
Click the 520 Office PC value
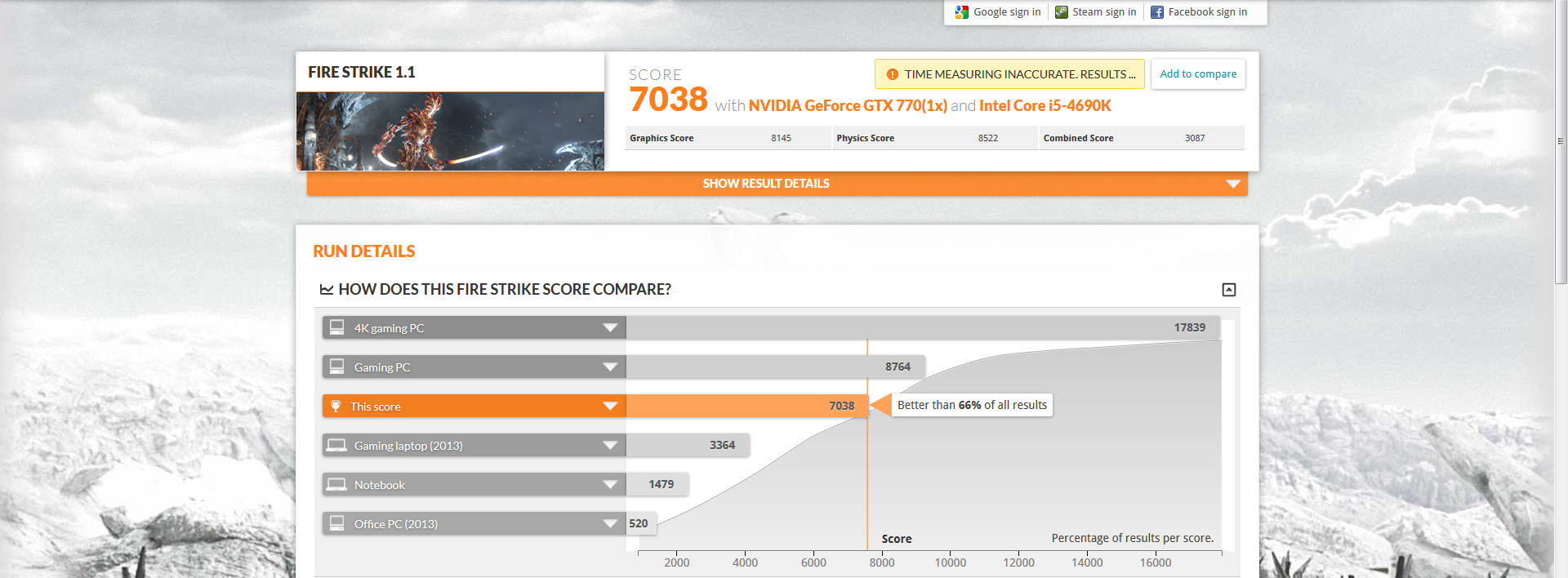tap(639, 523)
